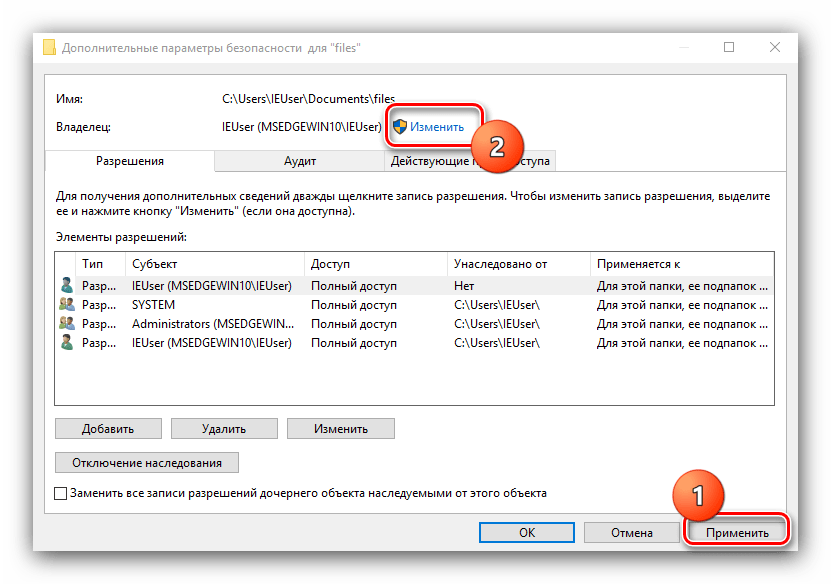
Task: Click the Отключение наследования button
Action: pyautogui.click(x=146, y=463)
